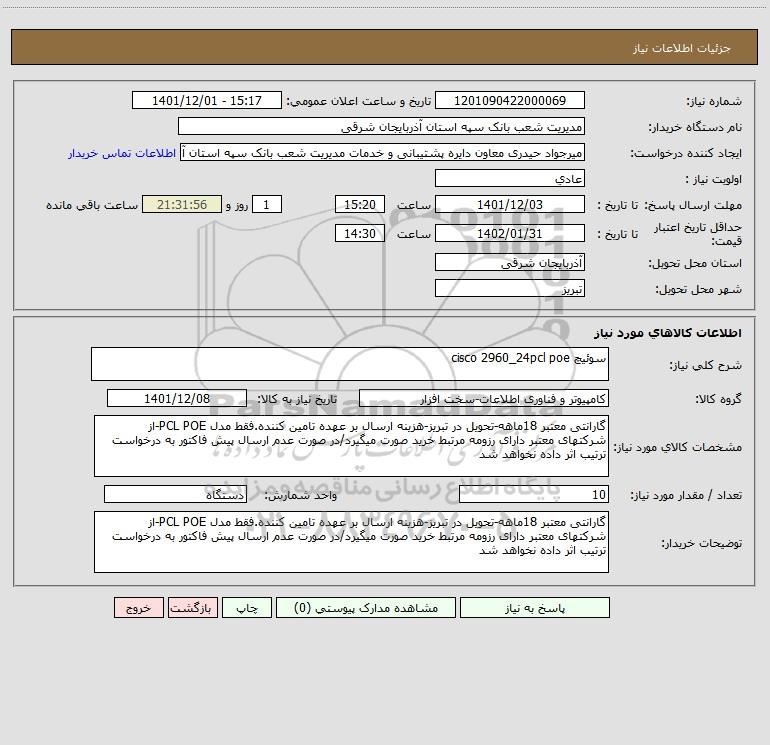770x745 pixels.
Task: Click the بازگشت back button
Action: tap(192, 607)
